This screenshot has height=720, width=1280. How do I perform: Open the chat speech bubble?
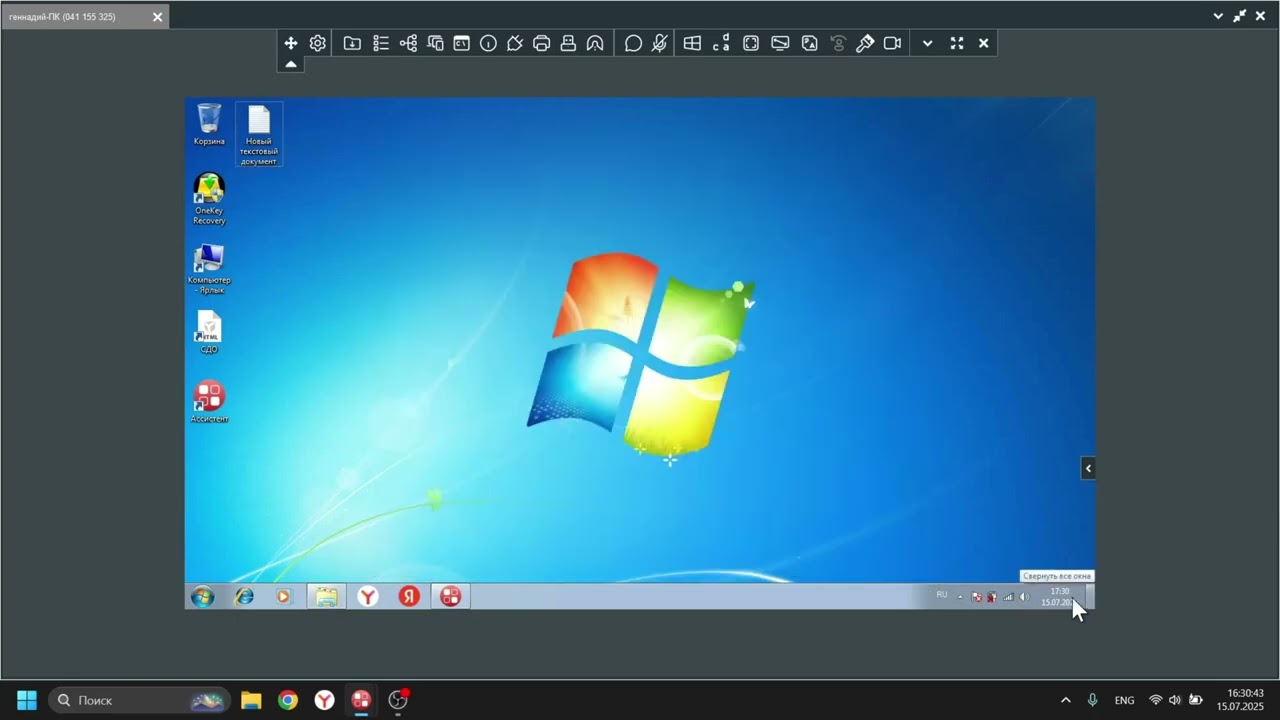pos(633,43)
